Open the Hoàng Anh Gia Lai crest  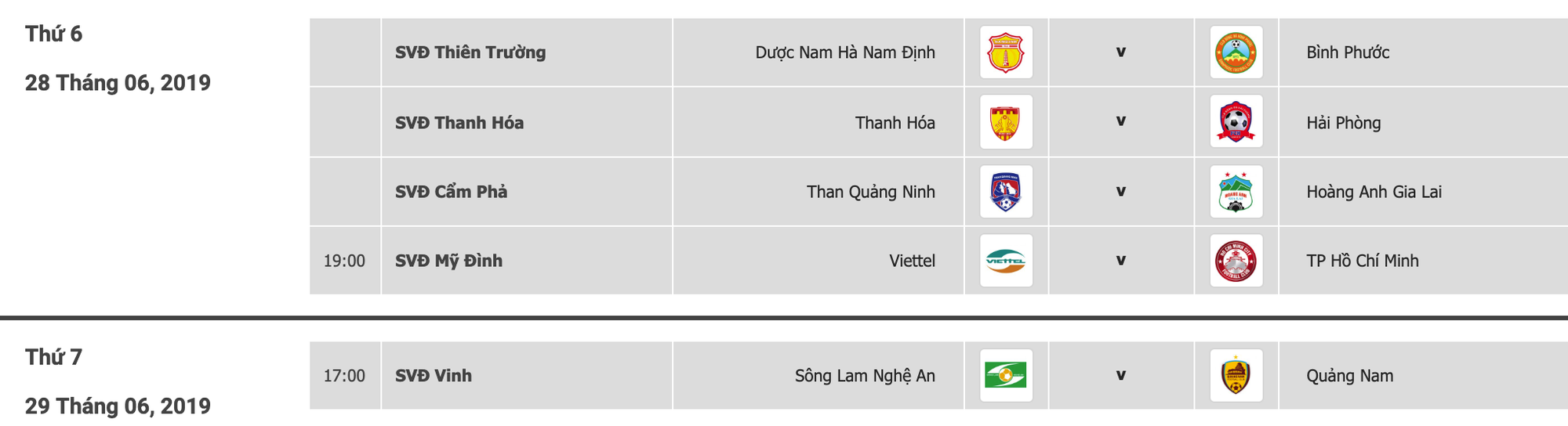click(x=1236, y=192)
